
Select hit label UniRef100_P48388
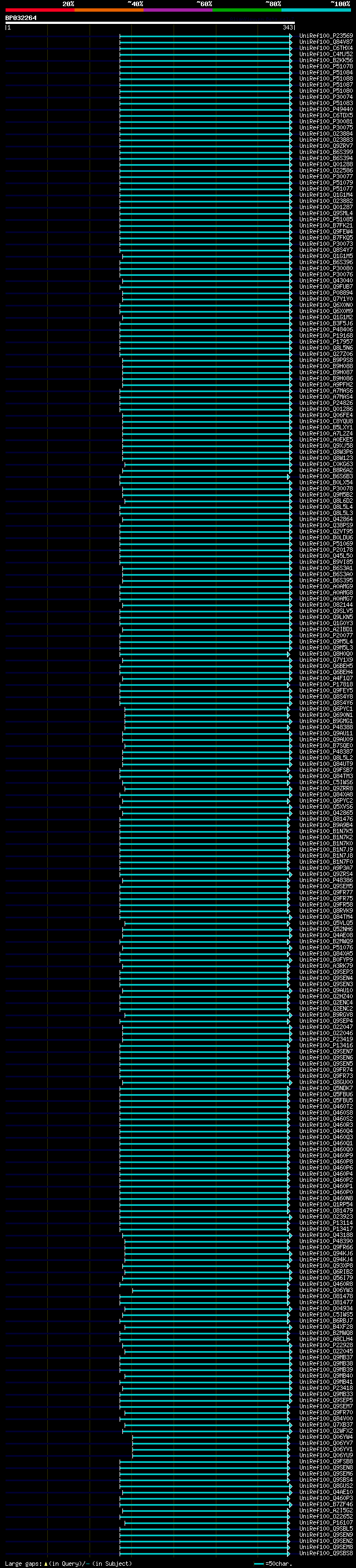click(326, 727)
